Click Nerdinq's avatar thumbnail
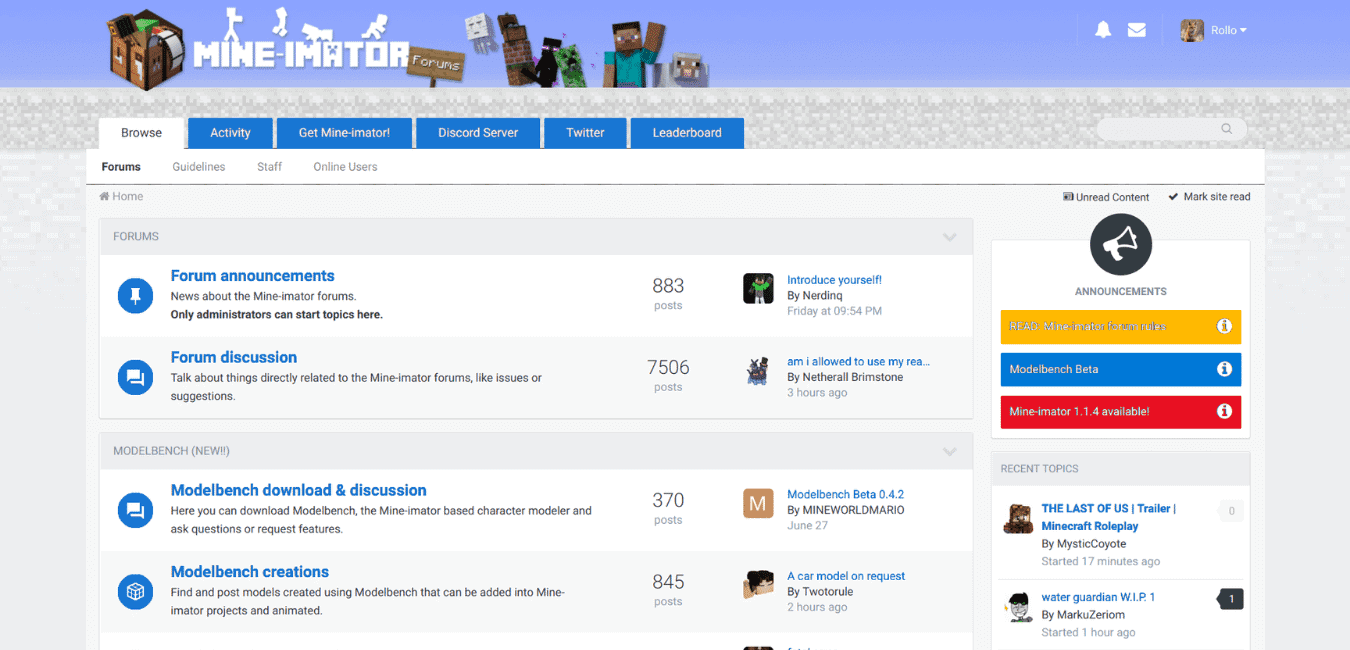The width and height of the screenshot is (1350, 650). [758, 289]
